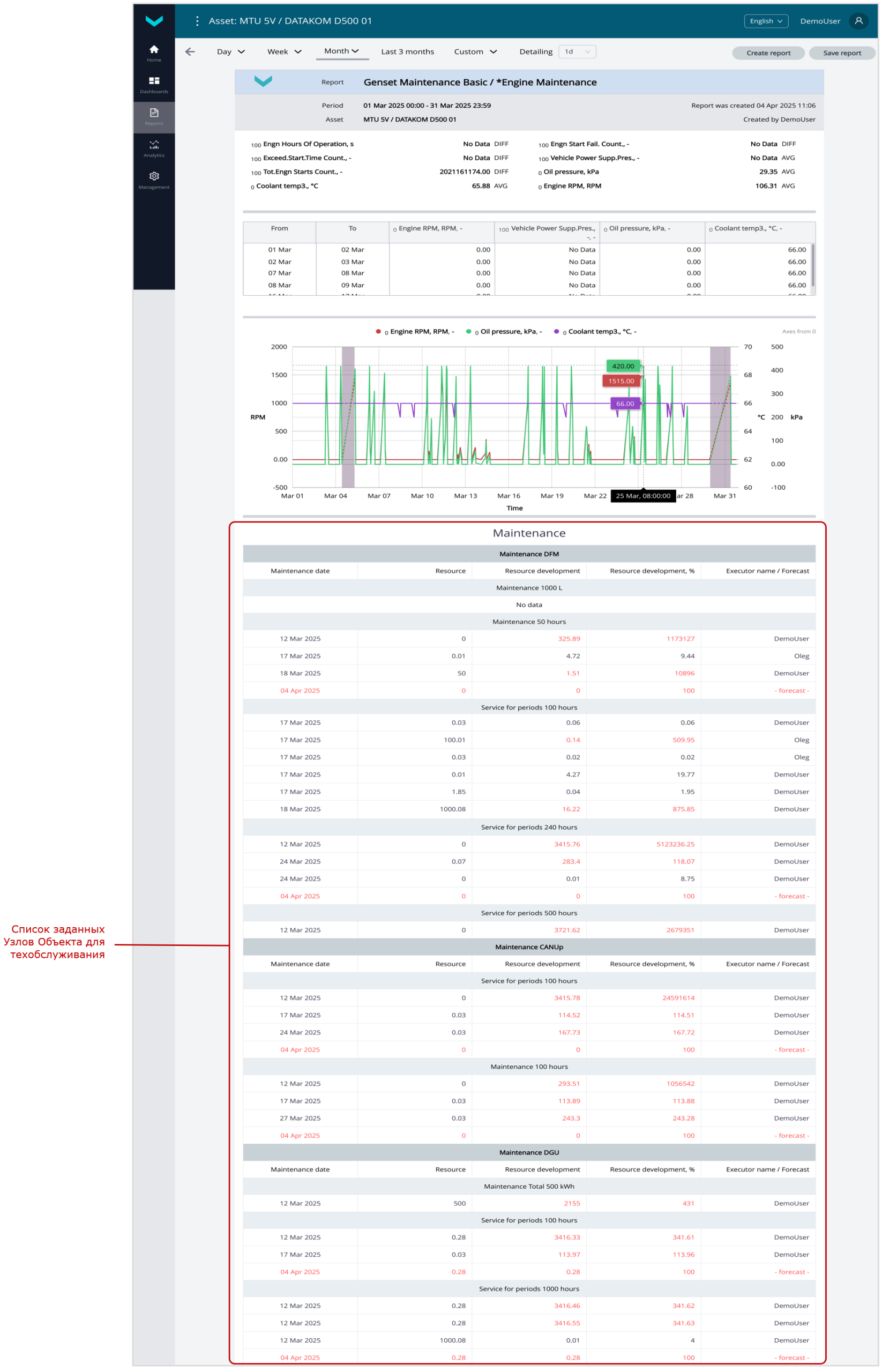Click the DemoUser profile avatar
The height and width of the screenshot is (1372, 882).
(858, 21)
